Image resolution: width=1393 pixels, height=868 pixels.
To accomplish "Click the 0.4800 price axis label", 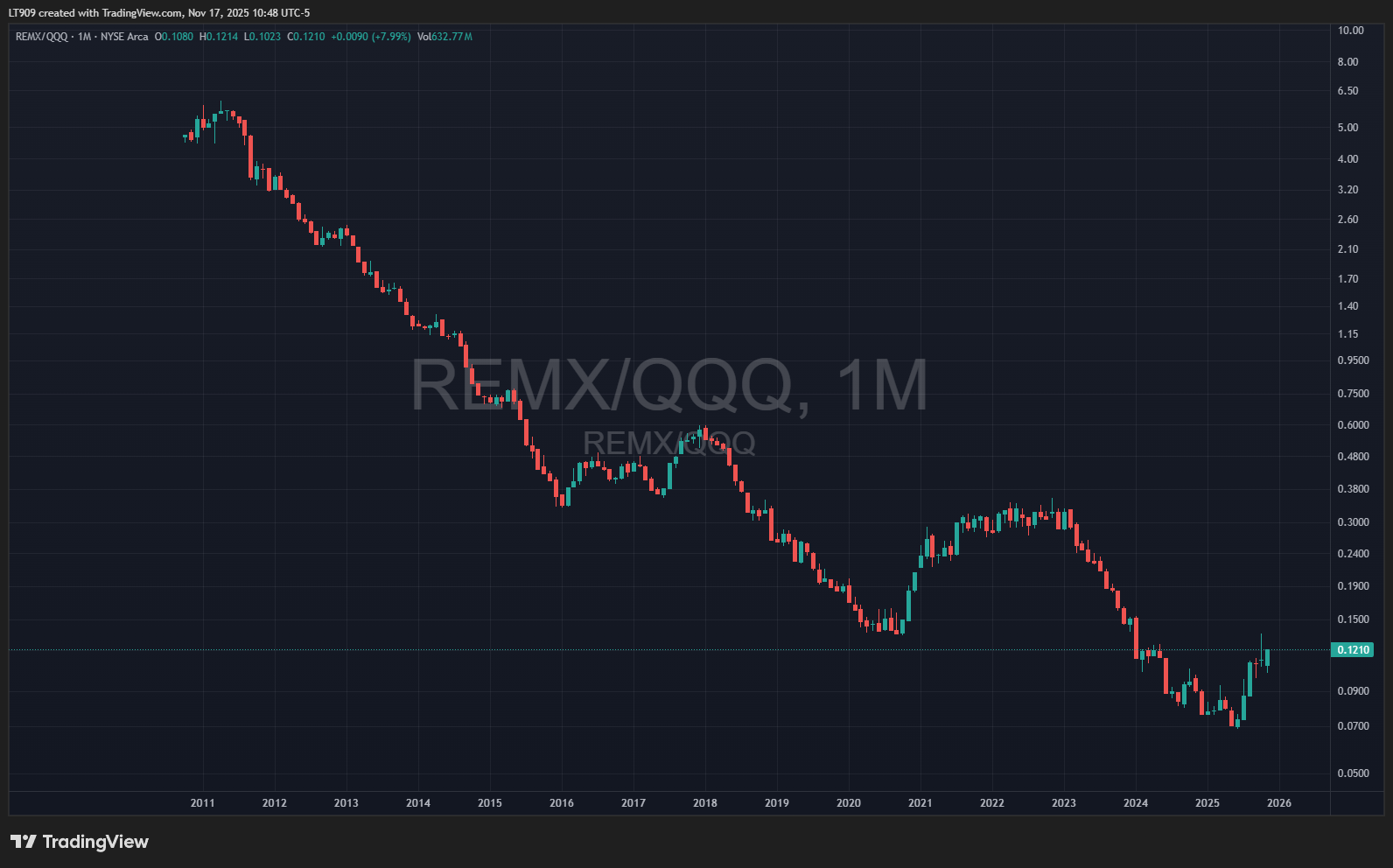I will 1354,457.
